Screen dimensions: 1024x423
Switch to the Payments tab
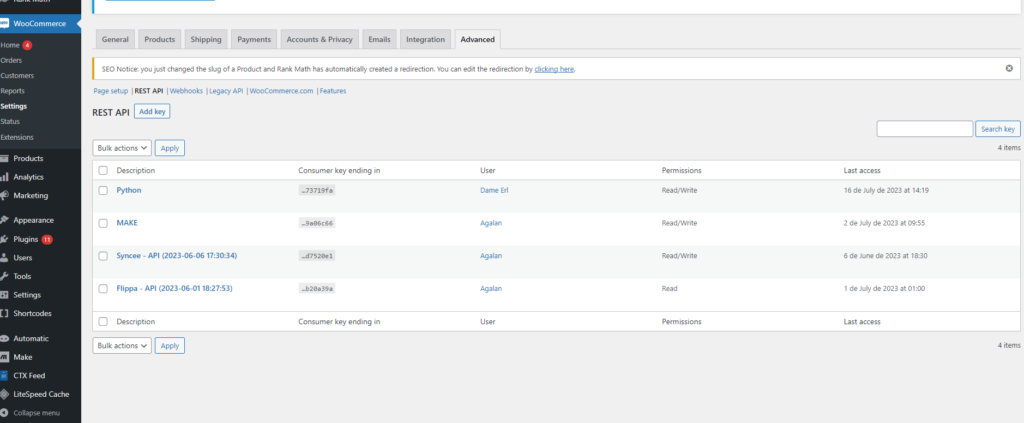click(x=254, y=39)
